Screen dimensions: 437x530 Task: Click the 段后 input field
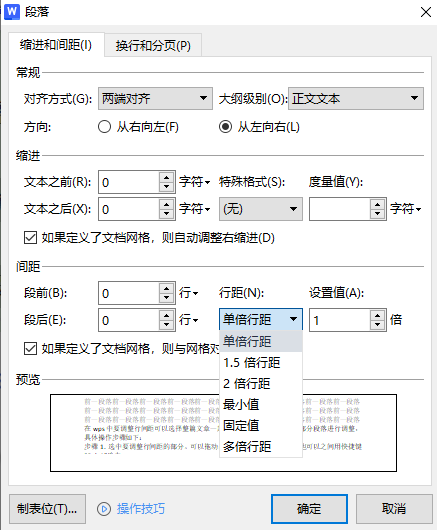point(129,320)
